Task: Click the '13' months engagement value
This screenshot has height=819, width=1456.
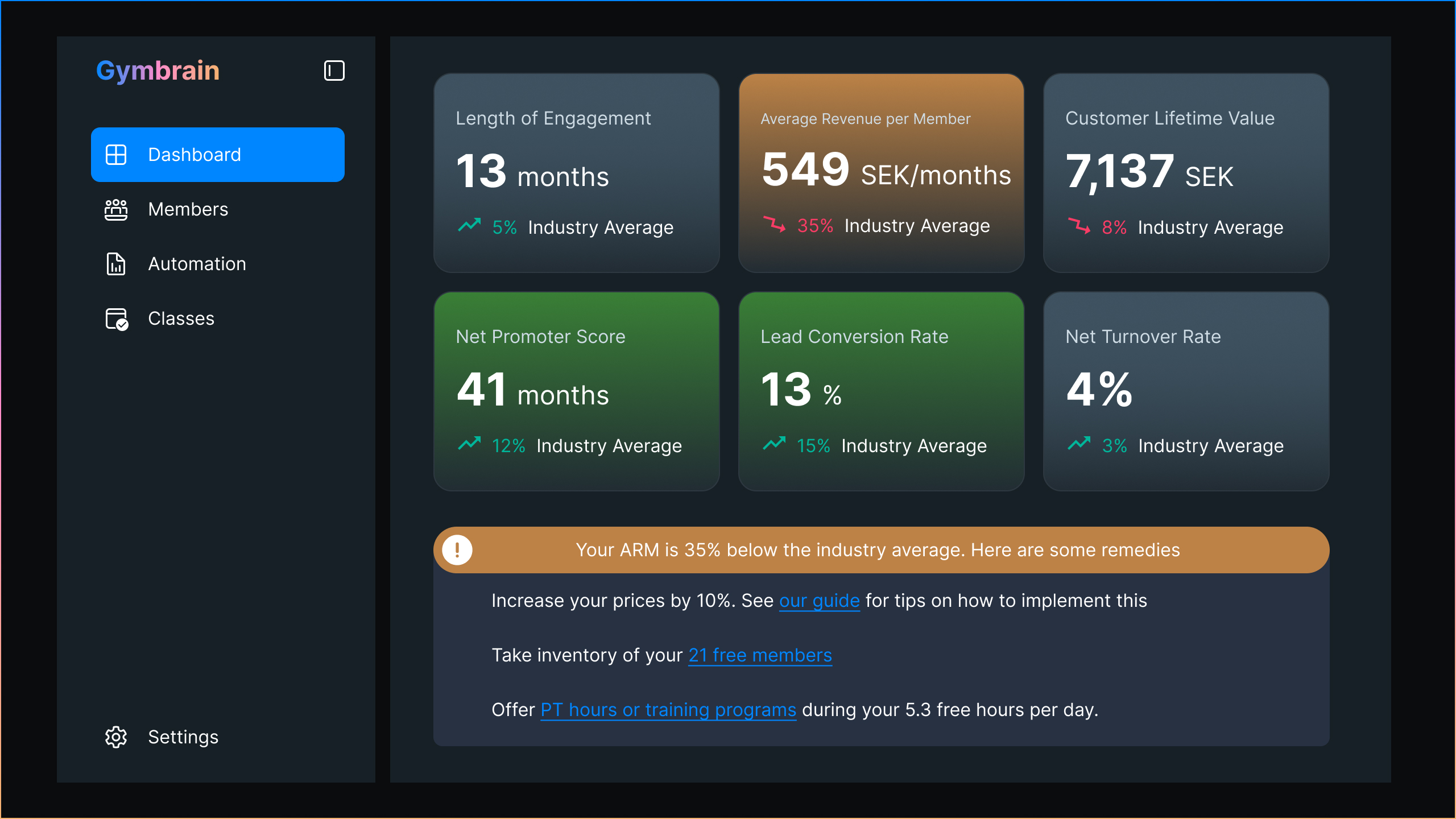Action: [x=481, y=171]
